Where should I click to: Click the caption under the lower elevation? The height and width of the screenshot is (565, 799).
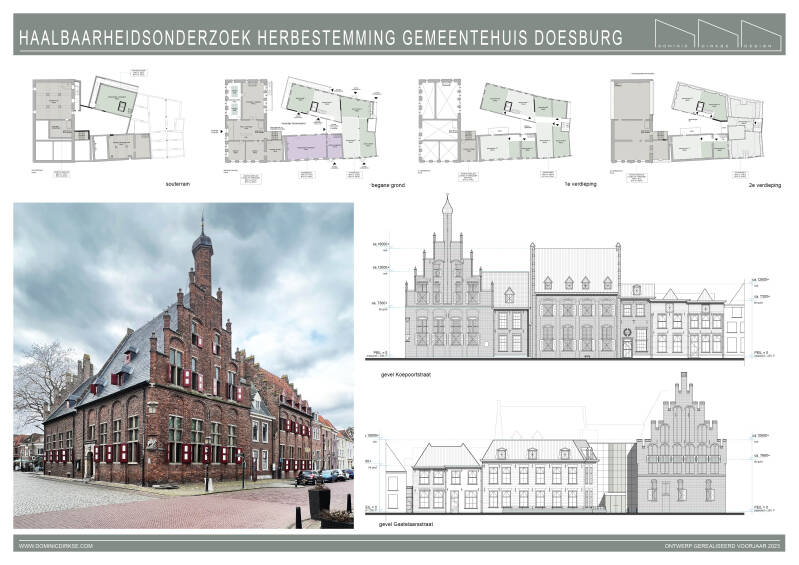[x=406, y=524]
